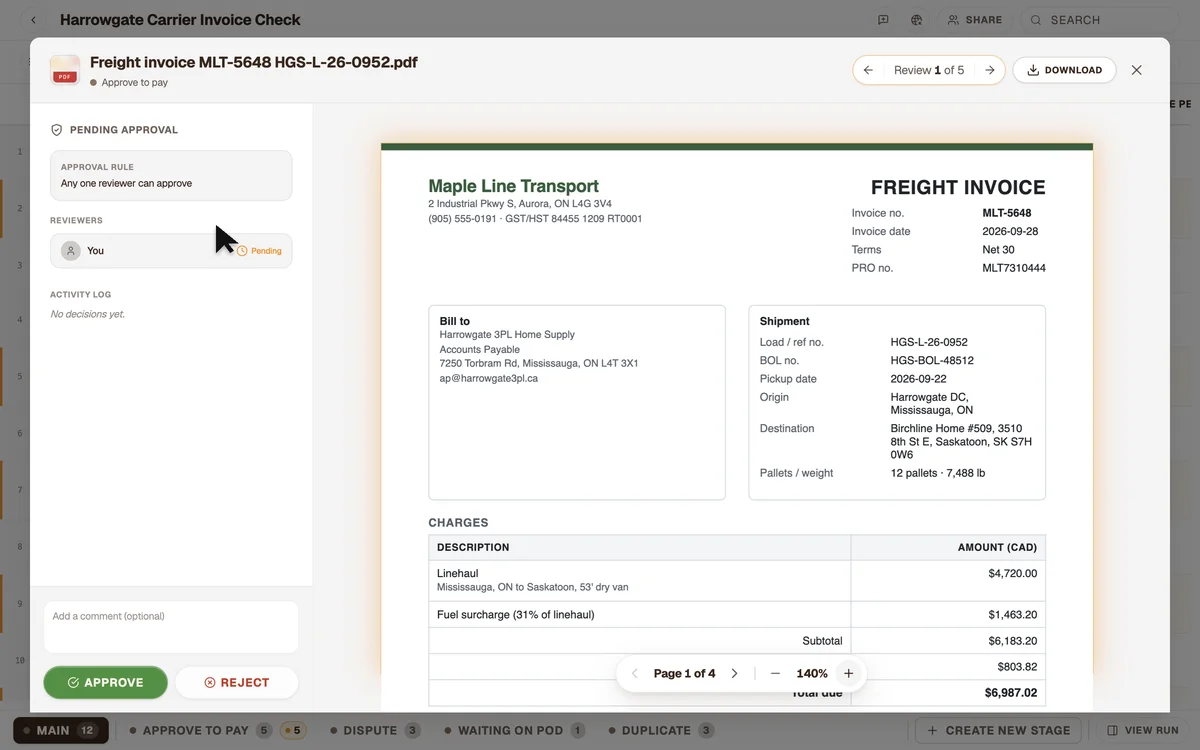Image resolution: width=1200 pixels, height=750 pixels.
Task: Click the Search field in the top bar
Action: (x=1100, y=20)
